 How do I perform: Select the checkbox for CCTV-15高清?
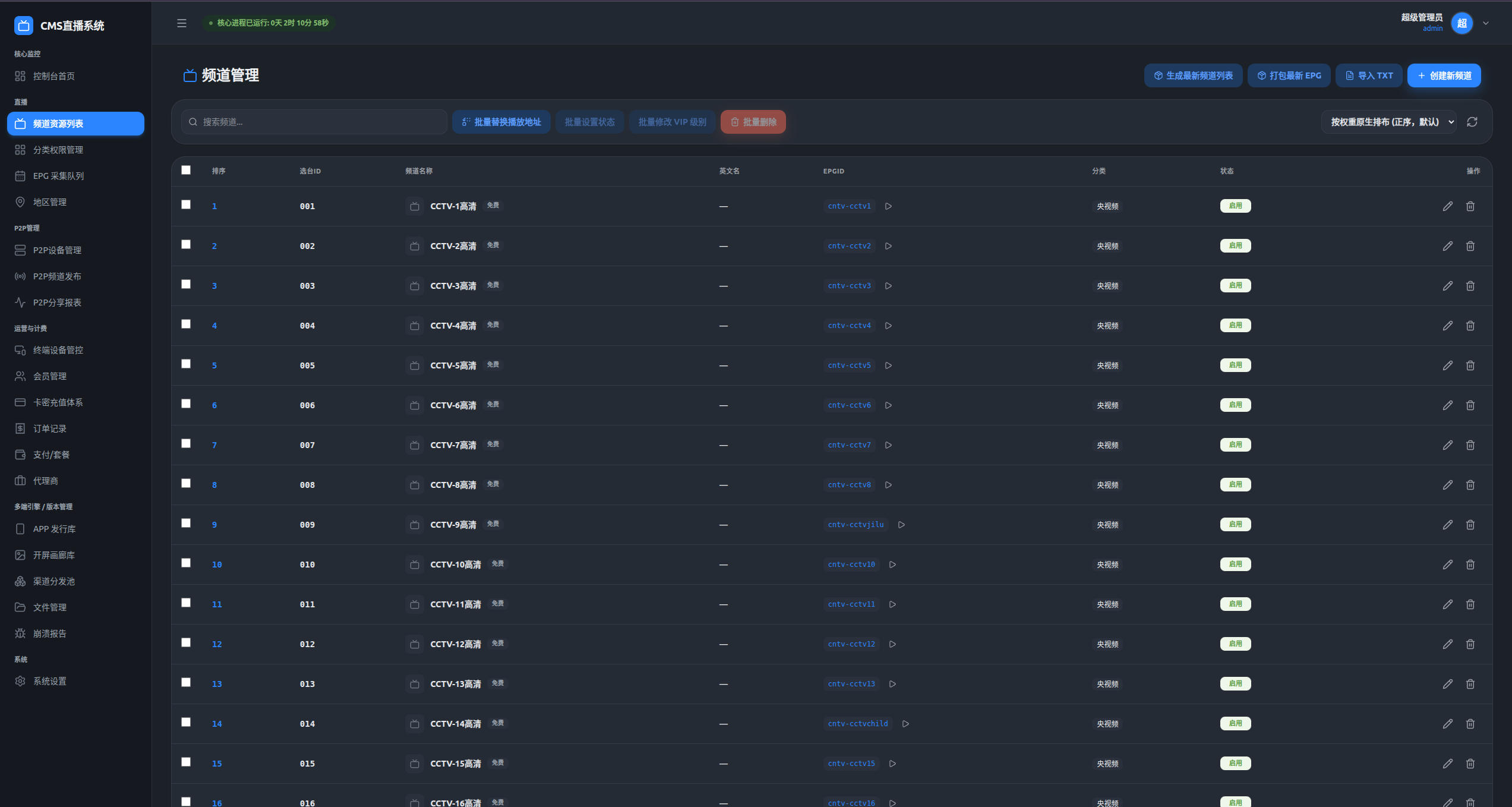pos(186,762)
